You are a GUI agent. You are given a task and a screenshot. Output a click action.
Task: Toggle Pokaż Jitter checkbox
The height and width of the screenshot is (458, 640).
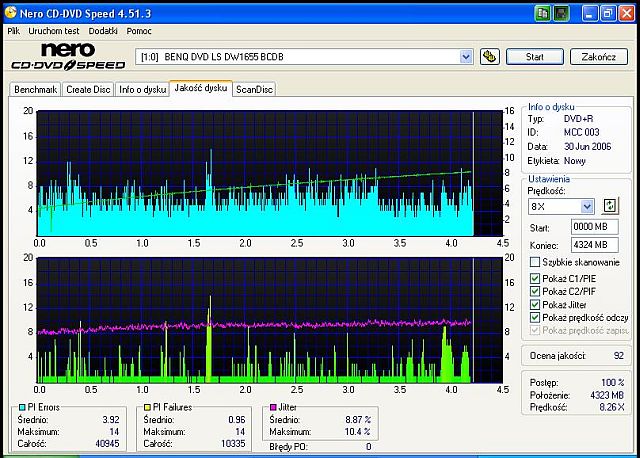click(x=535, y=304)
